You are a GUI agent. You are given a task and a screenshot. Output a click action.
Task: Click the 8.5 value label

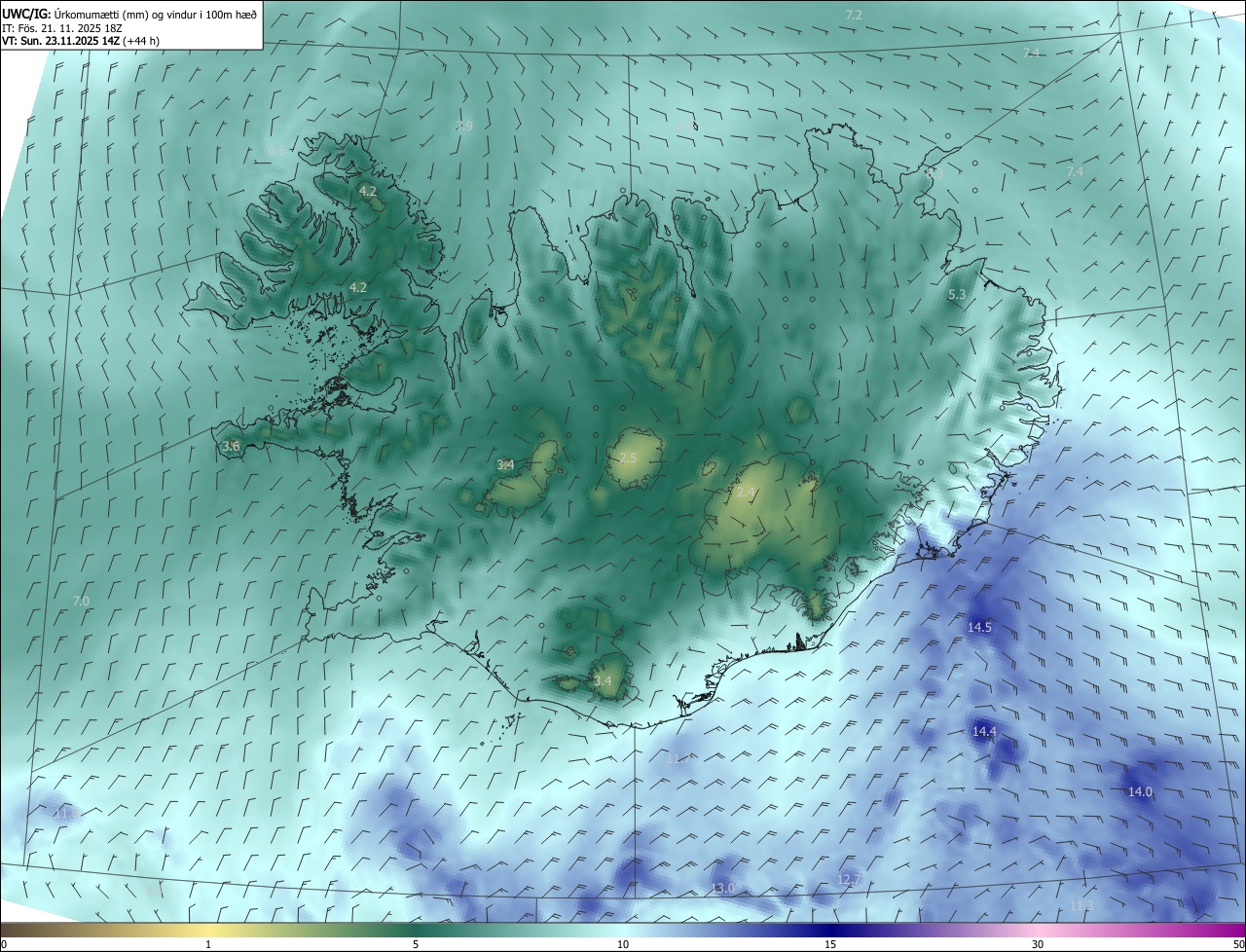tap(277, 150)
